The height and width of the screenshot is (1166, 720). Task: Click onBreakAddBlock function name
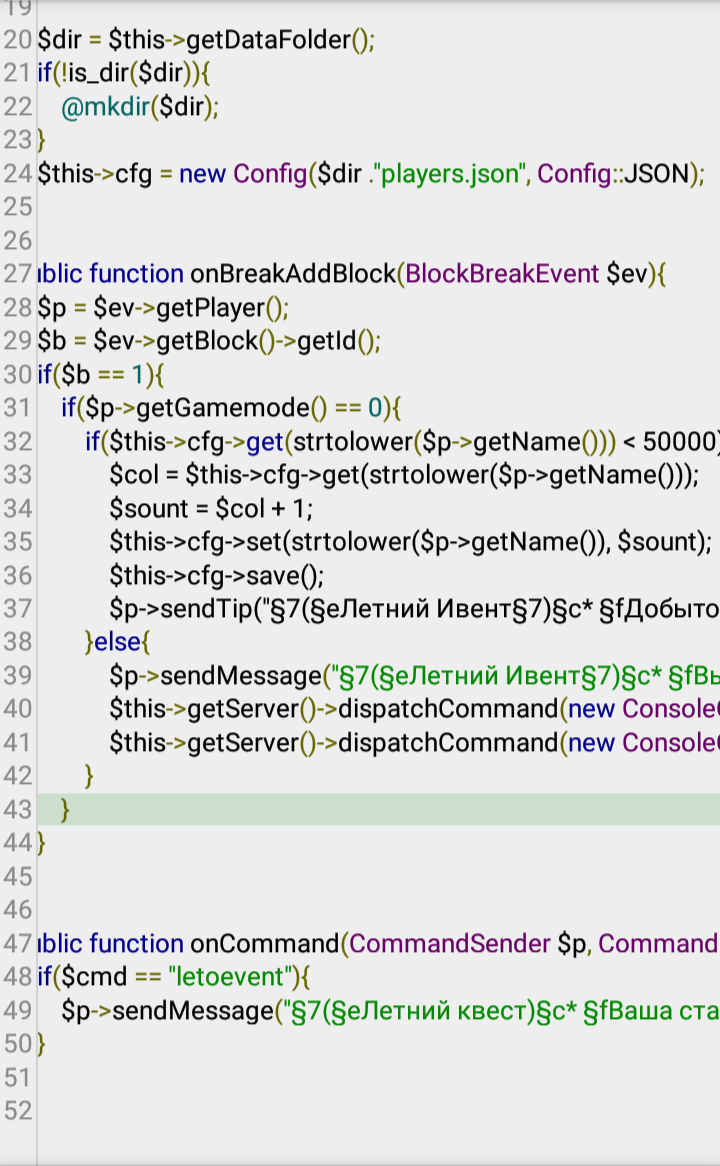293,274
